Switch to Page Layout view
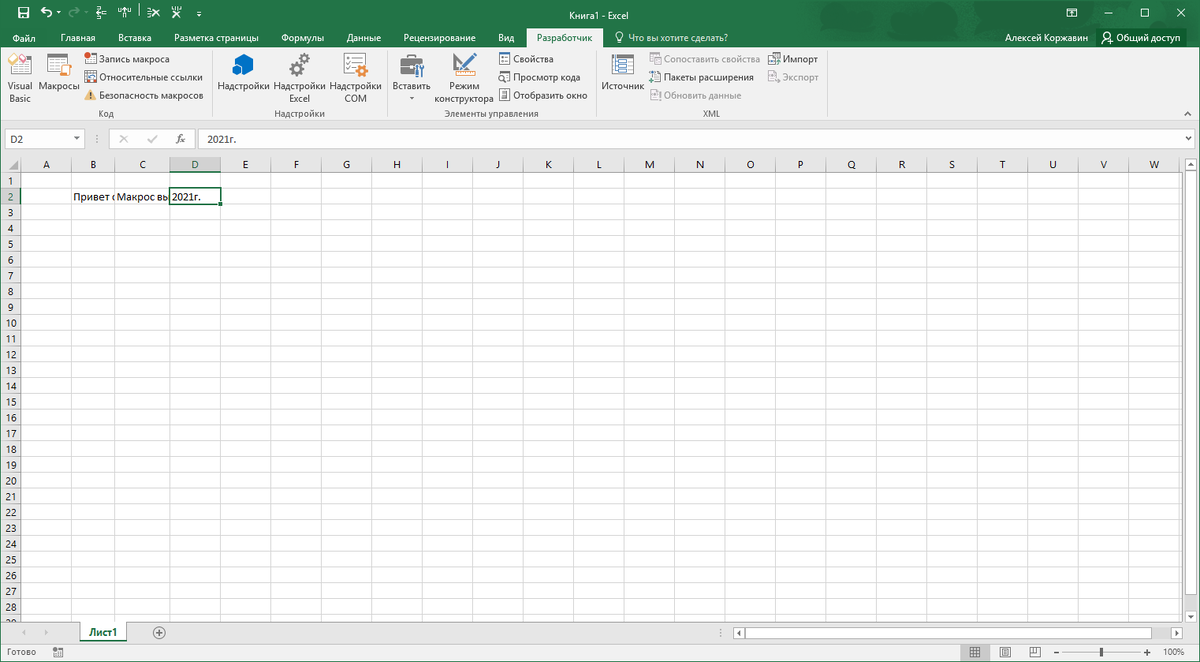 [x=1003, y=652]
